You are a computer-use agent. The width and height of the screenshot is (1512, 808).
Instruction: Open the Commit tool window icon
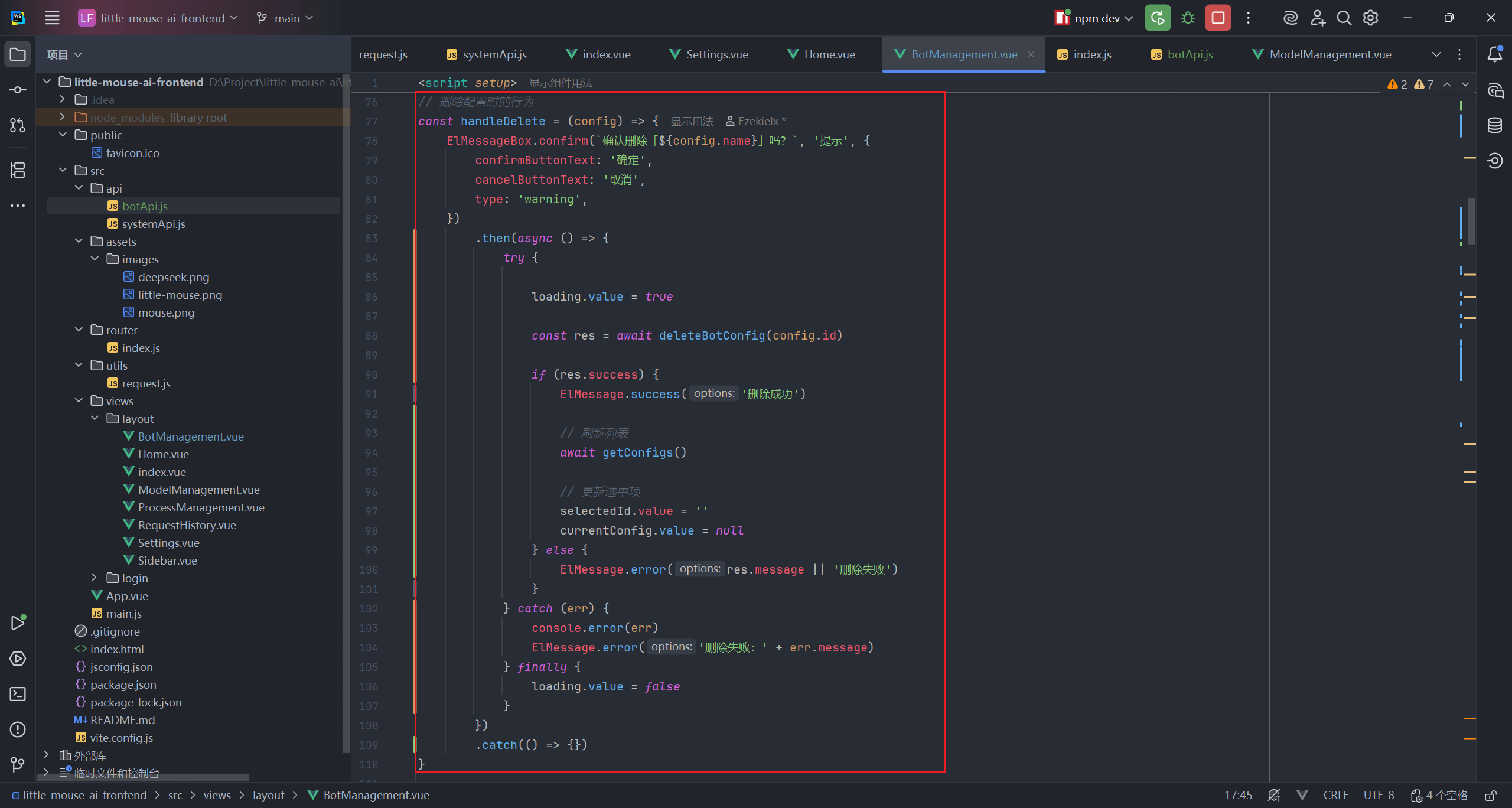[x=18, y=90]
